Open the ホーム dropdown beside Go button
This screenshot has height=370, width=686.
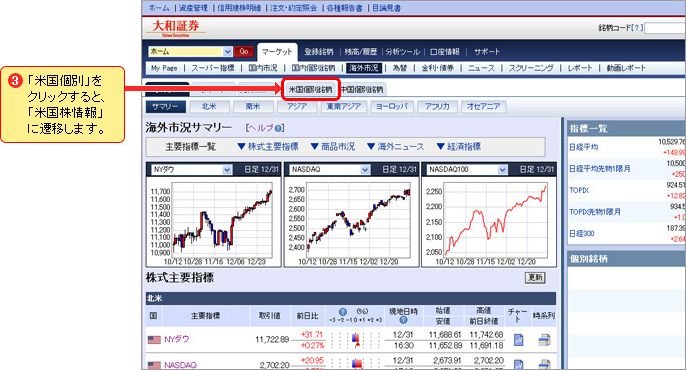[227, 52]
